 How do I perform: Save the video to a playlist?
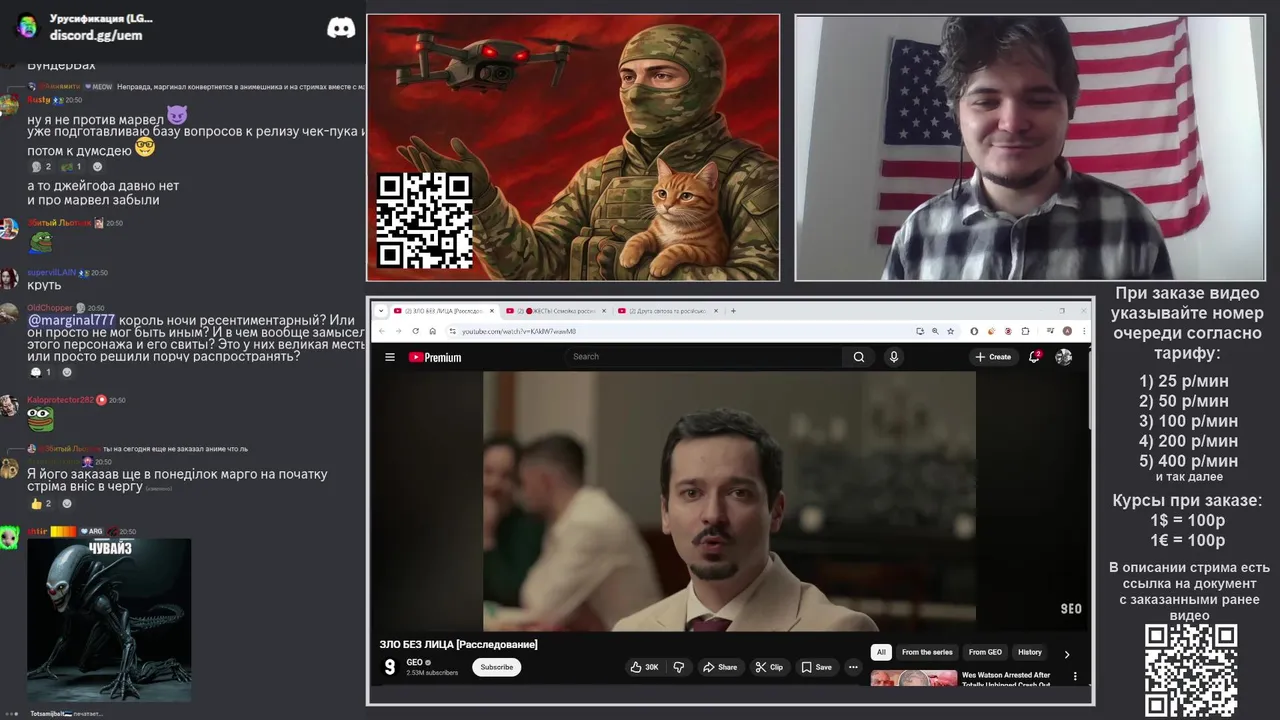click(816, 667)
